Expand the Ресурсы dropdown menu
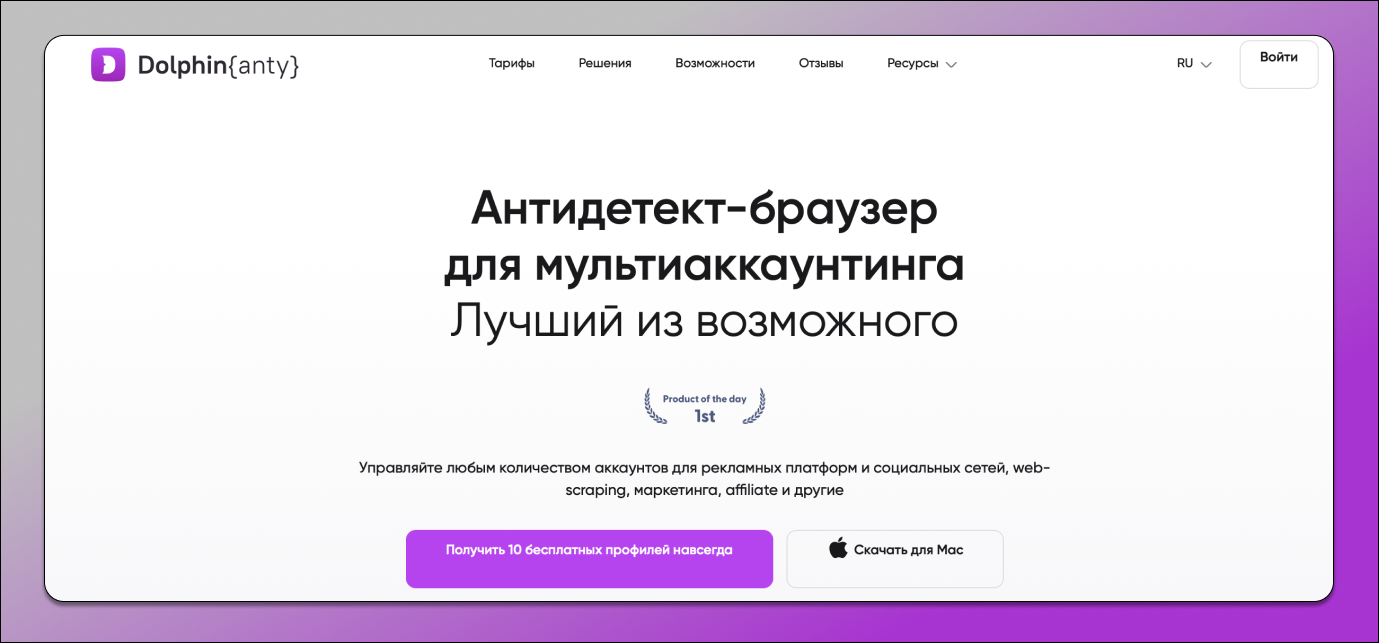 pos(922,63)
